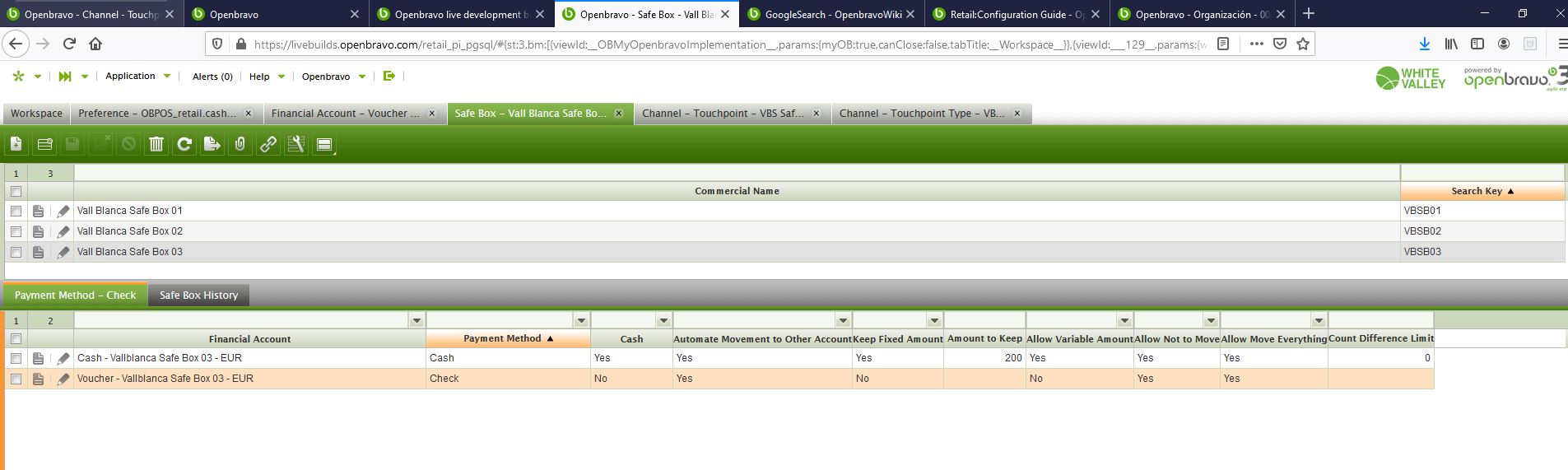Screen dimensions: 1568x470
Task: Click the Attachments paperclip icon
Action: (240, 144)
